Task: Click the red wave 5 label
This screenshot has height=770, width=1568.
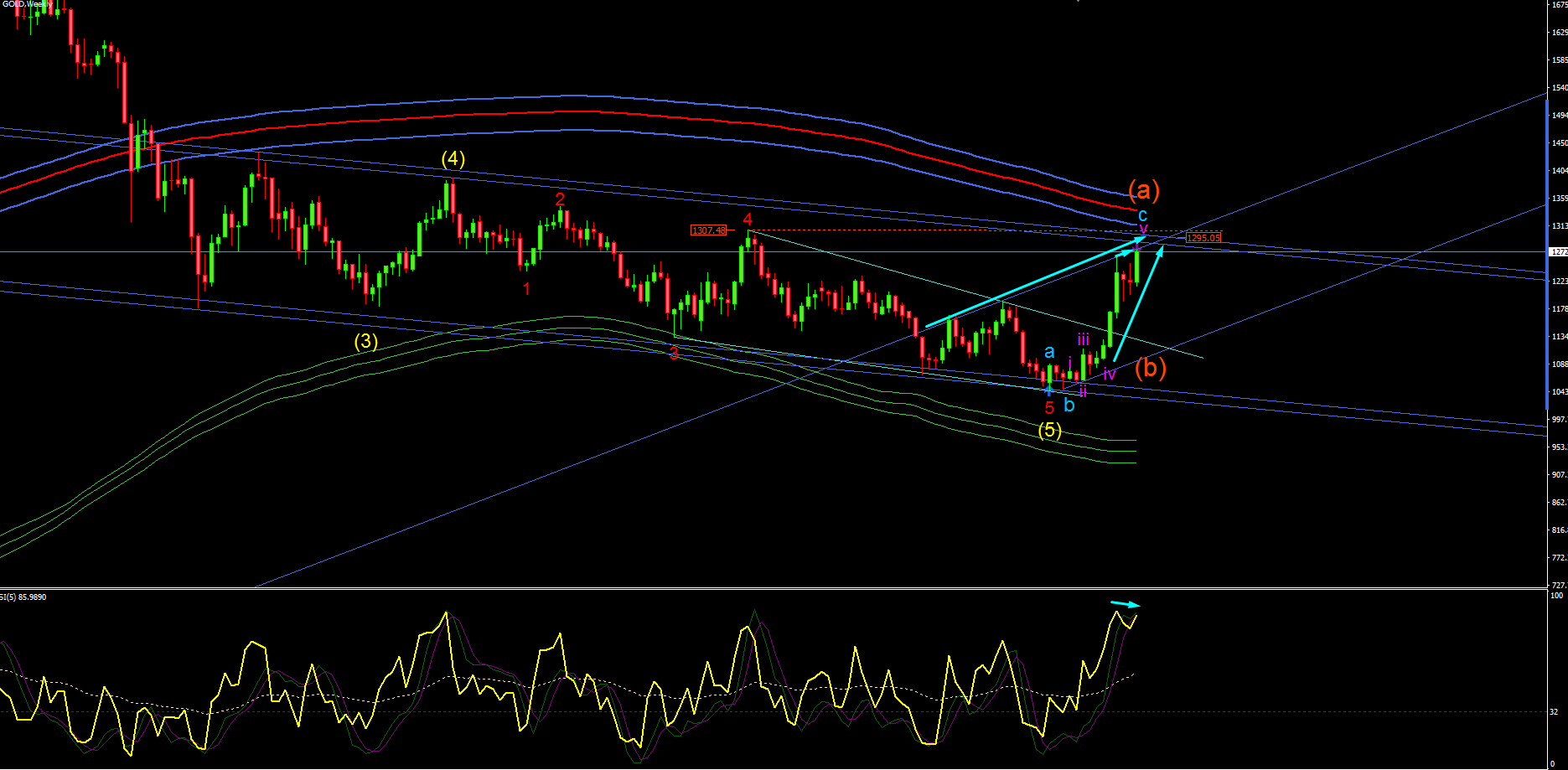Action: [x=1049, y=408]
